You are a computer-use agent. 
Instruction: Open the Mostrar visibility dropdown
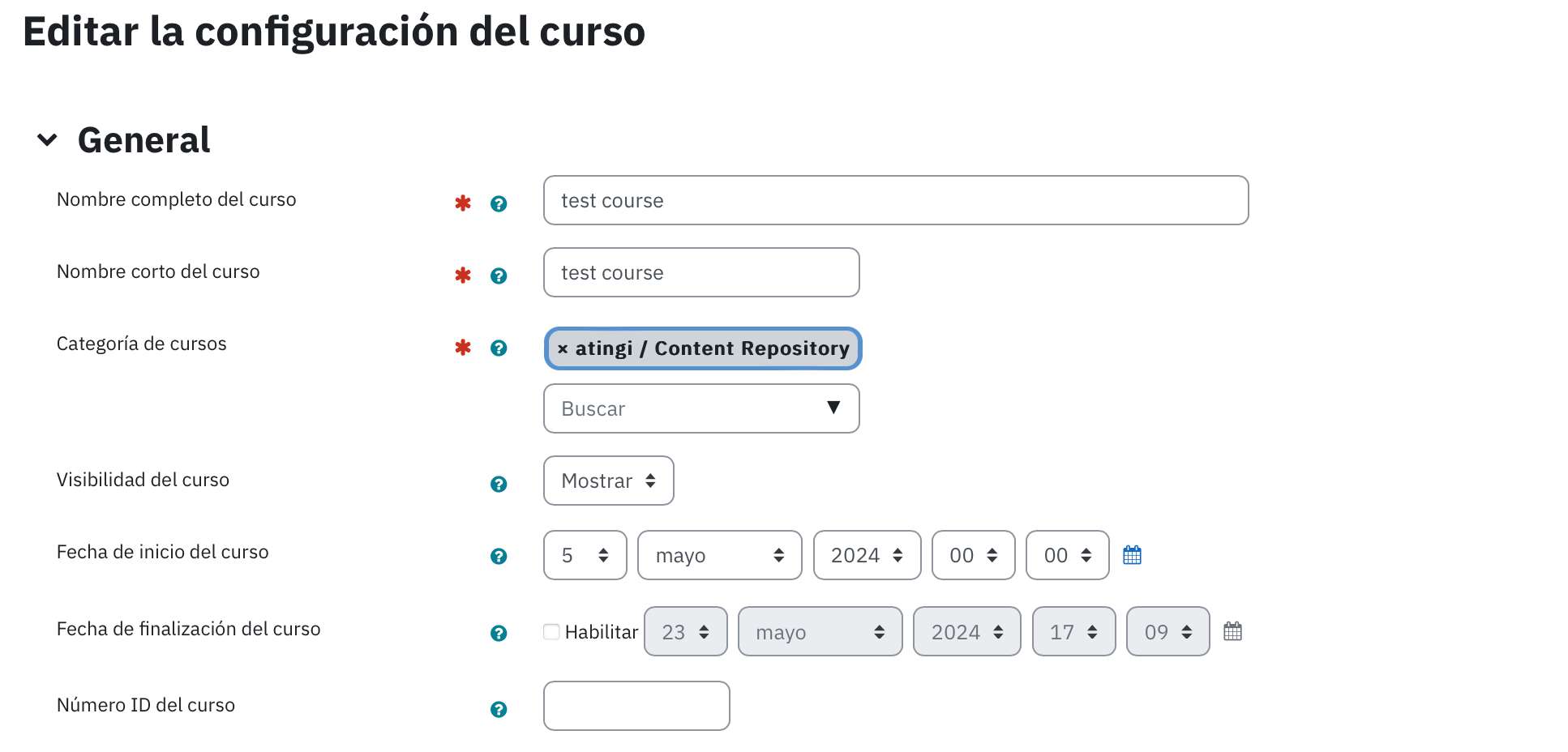(609, 481)
